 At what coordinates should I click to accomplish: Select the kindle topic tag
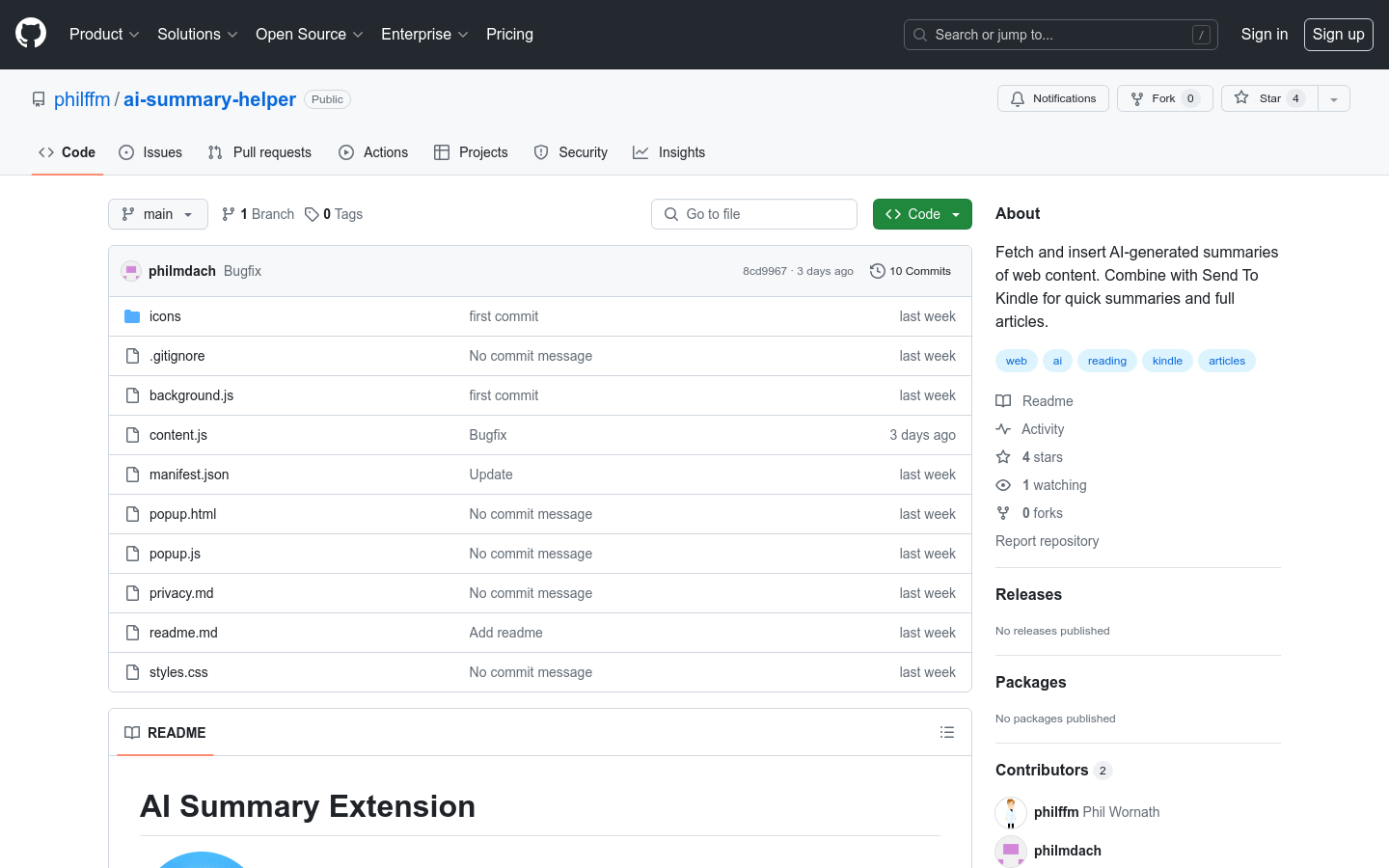[1167, 361]
